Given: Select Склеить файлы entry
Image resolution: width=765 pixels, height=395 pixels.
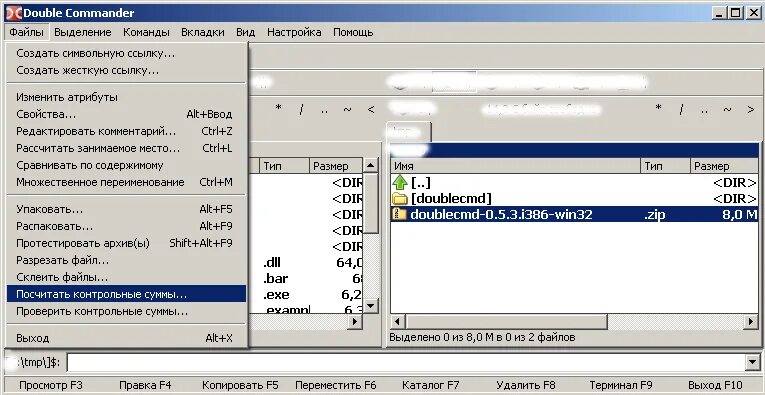Looking at the screenshot, I should (x=126, y=277).
